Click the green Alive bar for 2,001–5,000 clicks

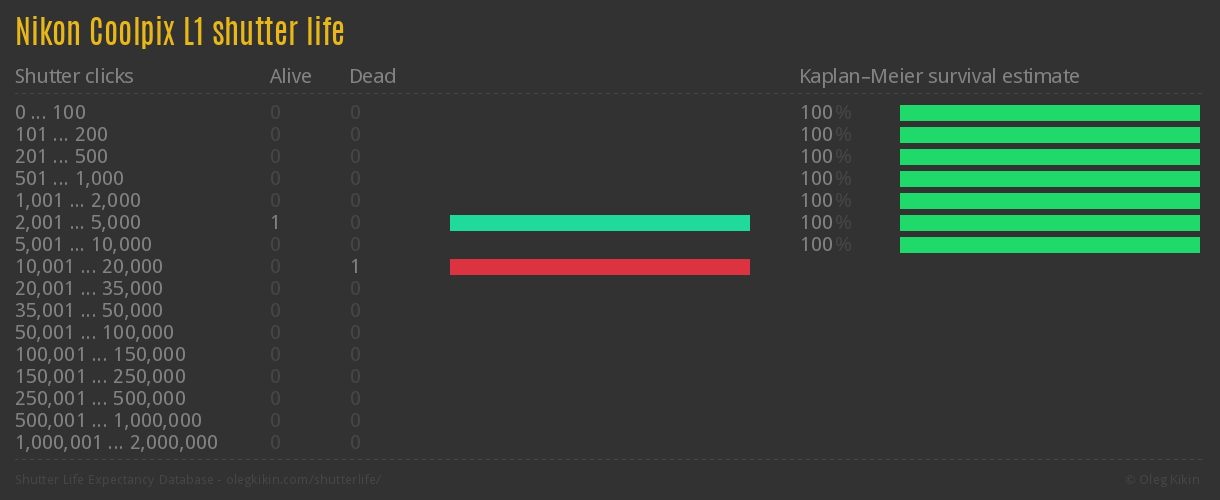pyautogui.click(x=599, y=223)
